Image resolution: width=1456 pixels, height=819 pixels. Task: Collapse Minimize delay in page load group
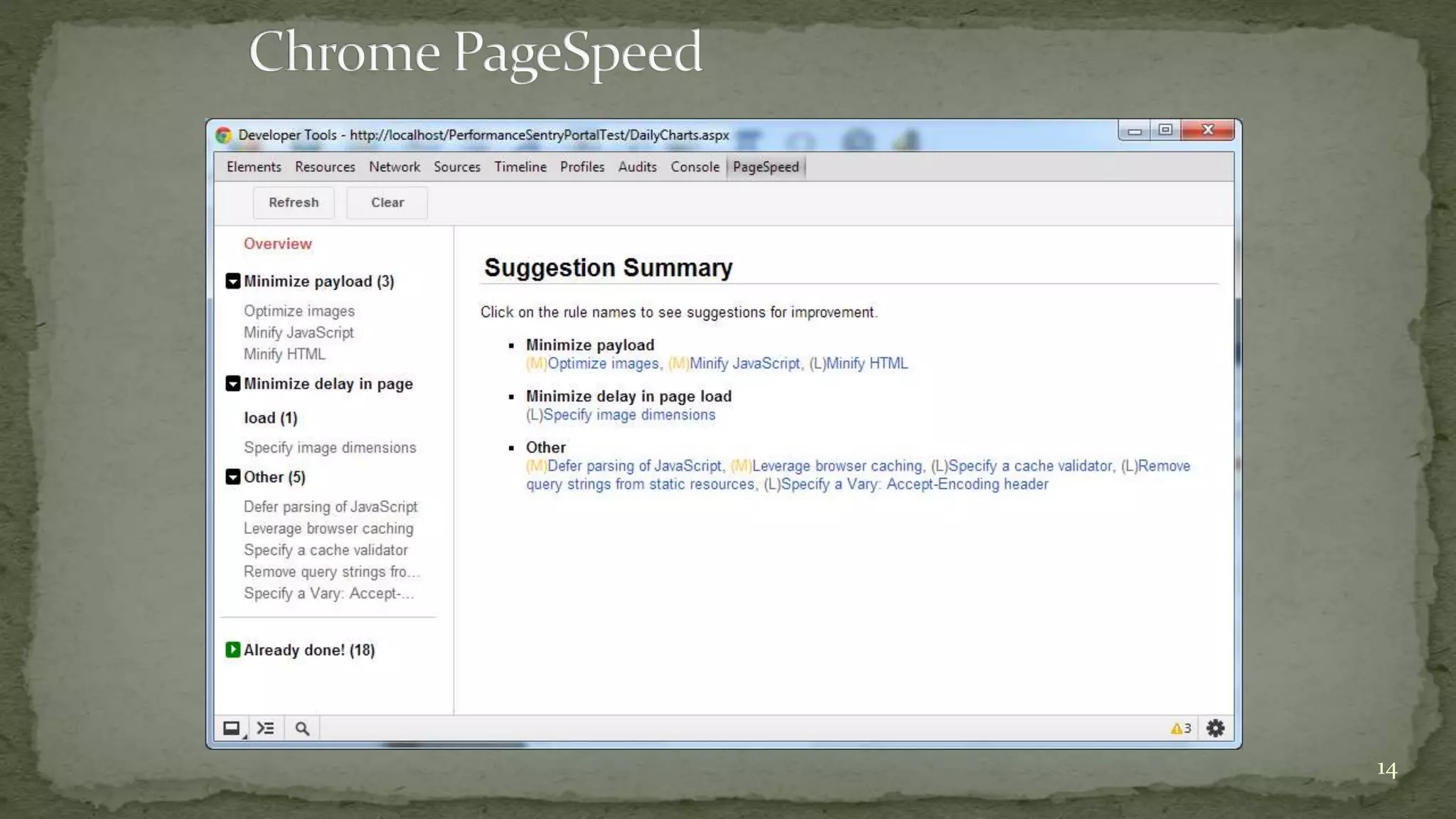233,384
